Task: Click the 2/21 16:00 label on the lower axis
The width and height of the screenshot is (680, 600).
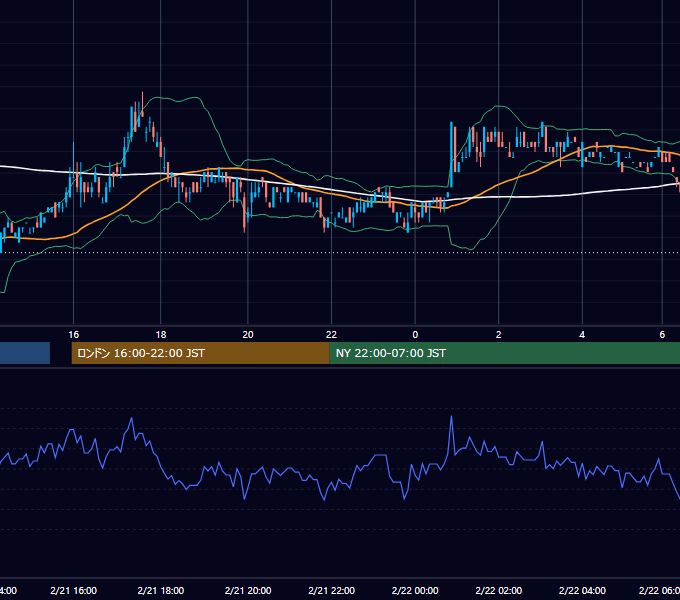Action: 74,590
